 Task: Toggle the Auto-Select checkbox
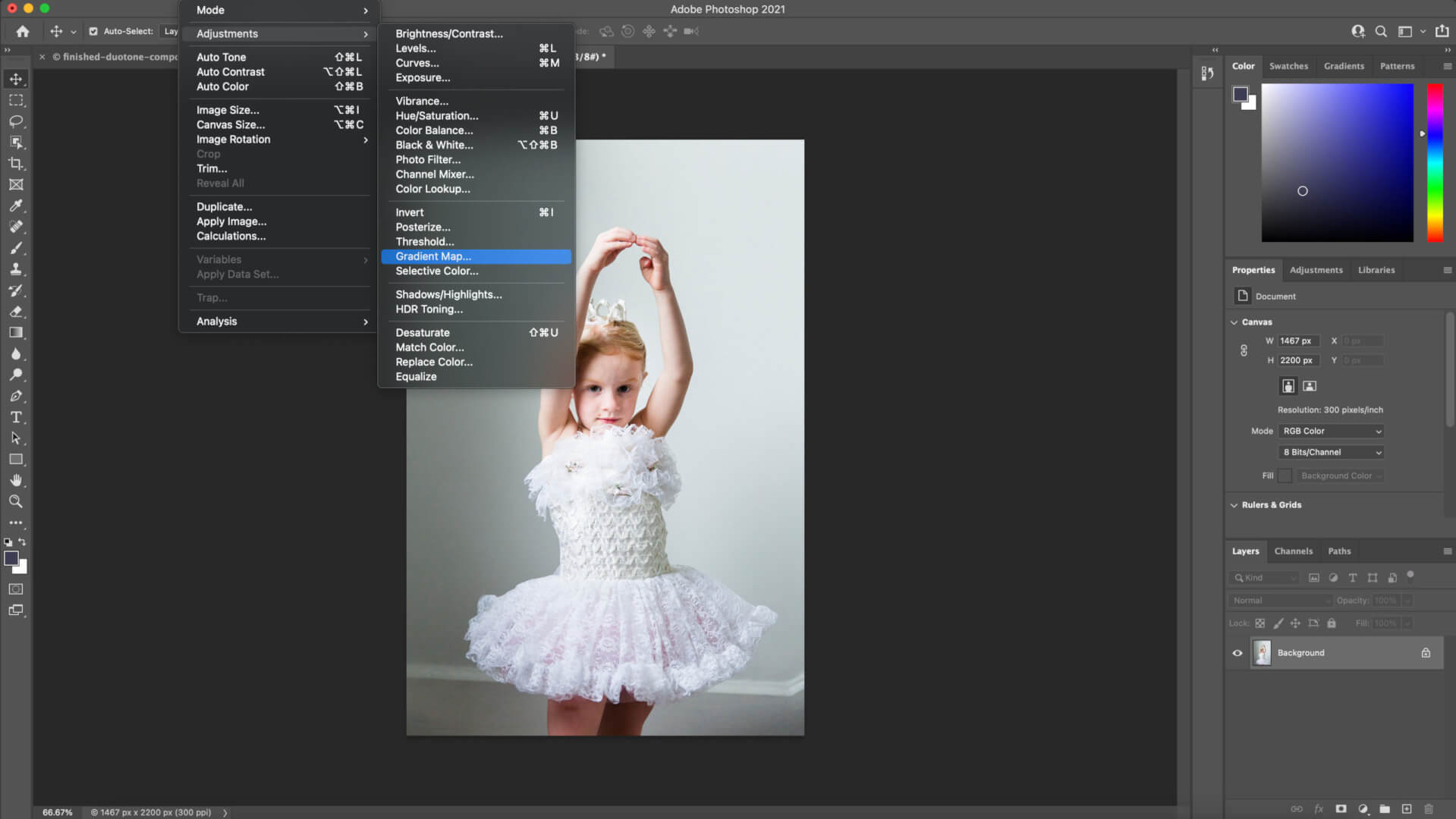click(x=93, y=31)
